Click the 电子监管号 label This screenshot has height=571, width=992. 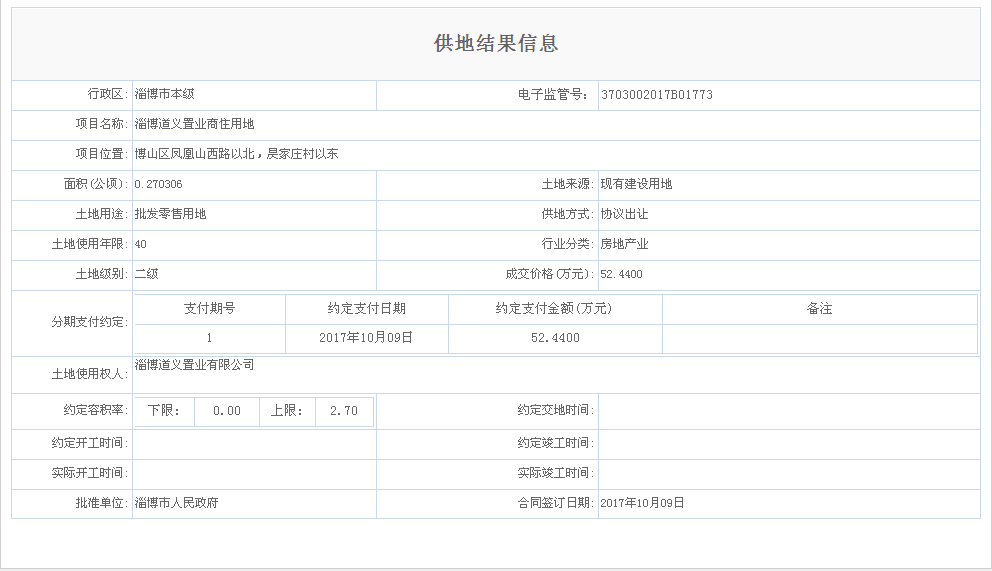[x=554, y=95]
